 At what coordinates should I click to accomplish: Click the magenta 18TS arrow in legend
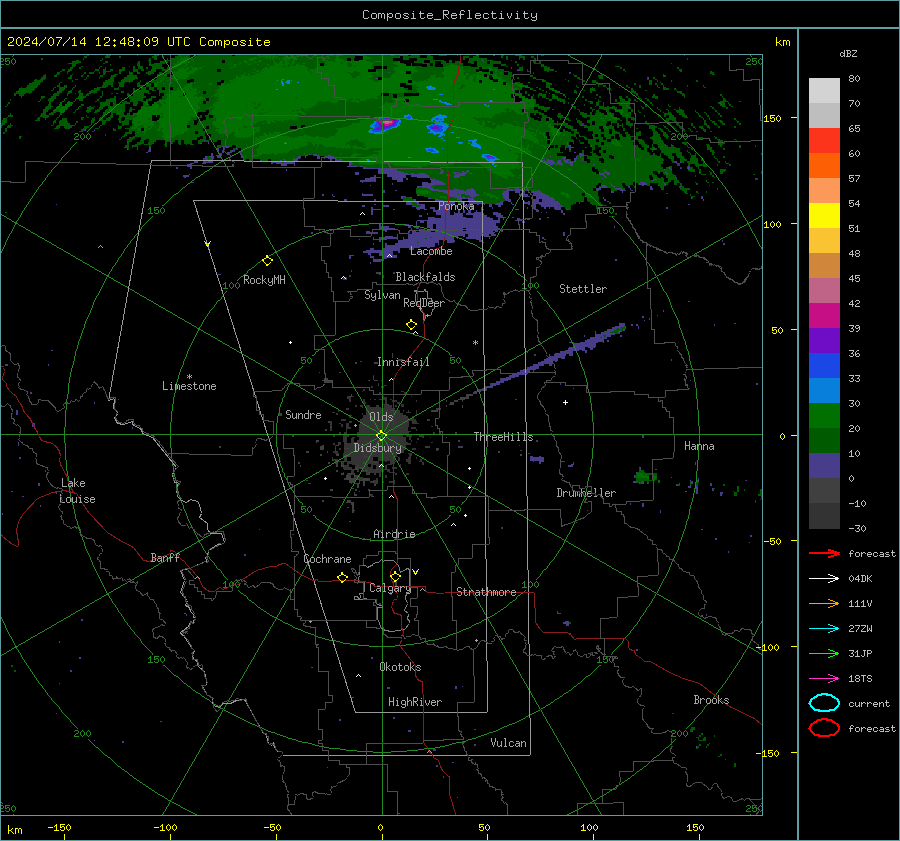[825, 678]
